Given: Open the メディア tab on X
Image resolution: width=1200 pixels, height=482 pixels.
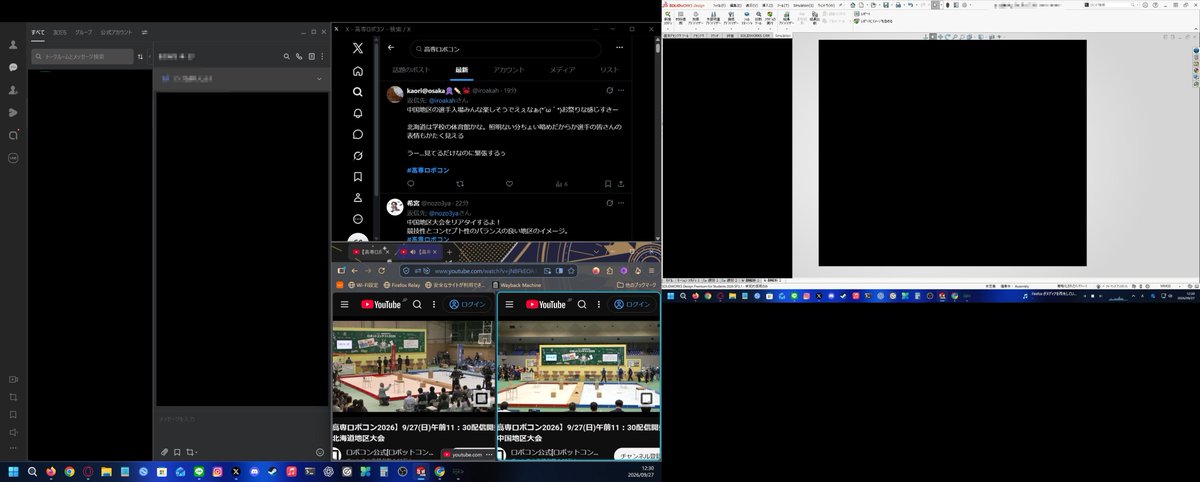Looking at the screenshot, I should [x=562, y=70].
